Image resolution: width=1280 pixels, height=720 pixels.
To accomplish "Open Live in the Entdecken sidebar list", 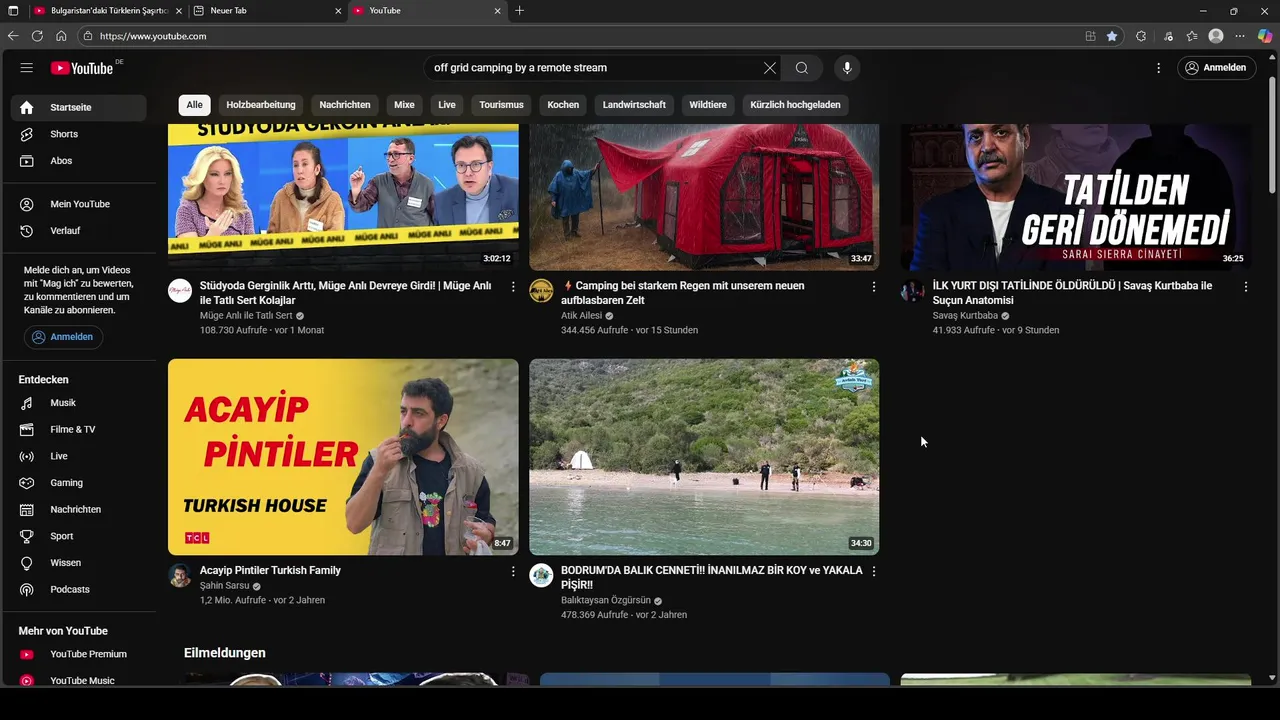I will (80, 456).
